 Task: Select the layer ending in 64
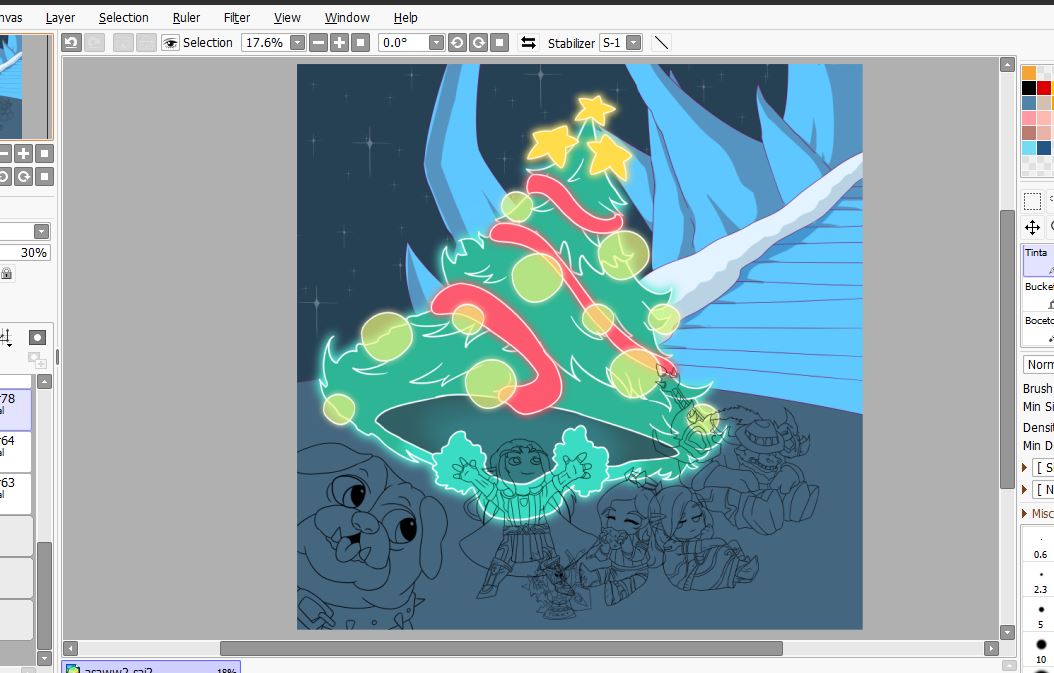[x=15, y=451]
